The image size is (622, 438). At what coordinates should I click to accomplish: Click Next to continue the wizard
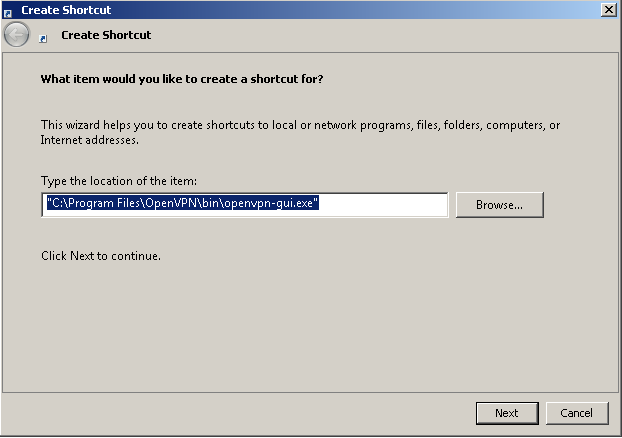(x=507, y=413)
